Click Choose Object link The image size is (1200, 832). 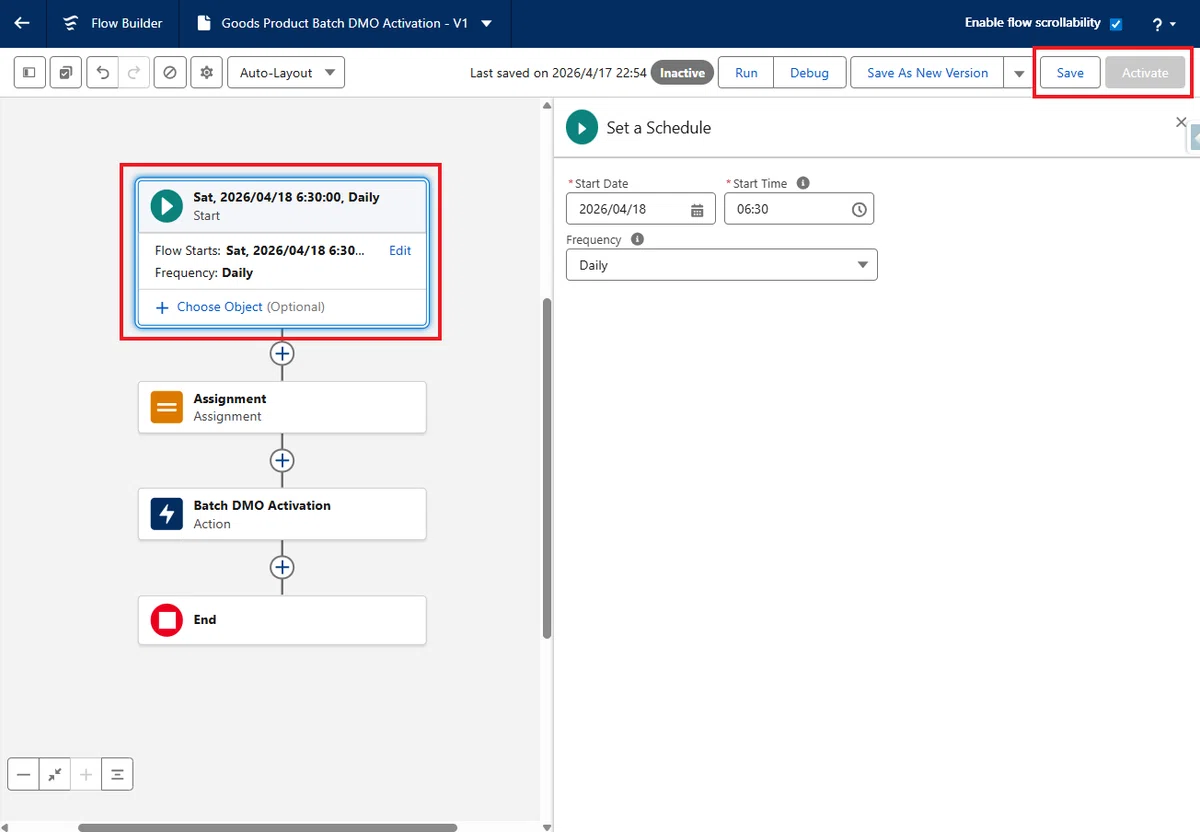click(220, 307)
